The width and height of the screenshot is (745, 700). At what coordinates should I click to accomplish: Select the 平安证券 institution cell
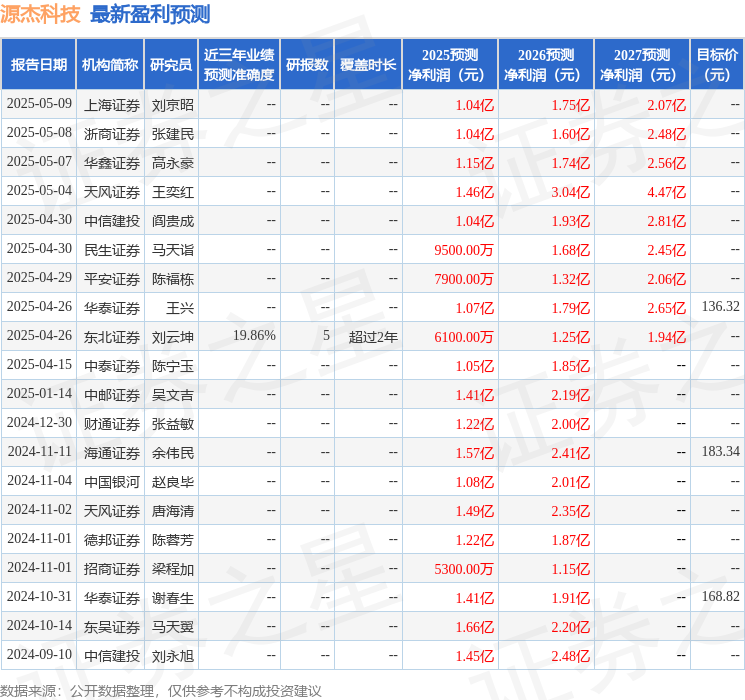pos(112,279)
